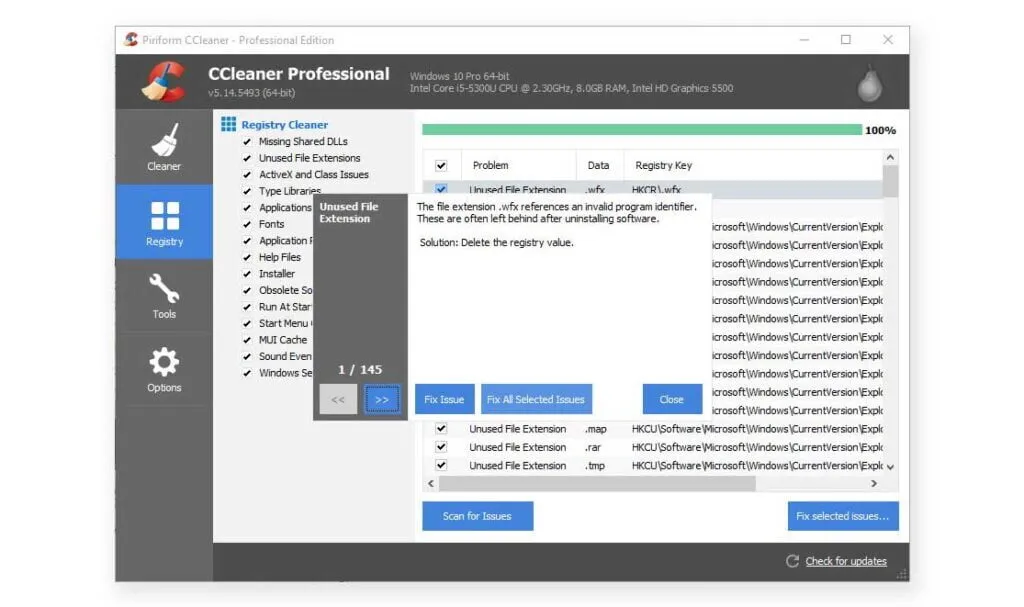Click the '1 / 145' issue counter
This screenshot has width=1024, height=607.
[360, 370]
